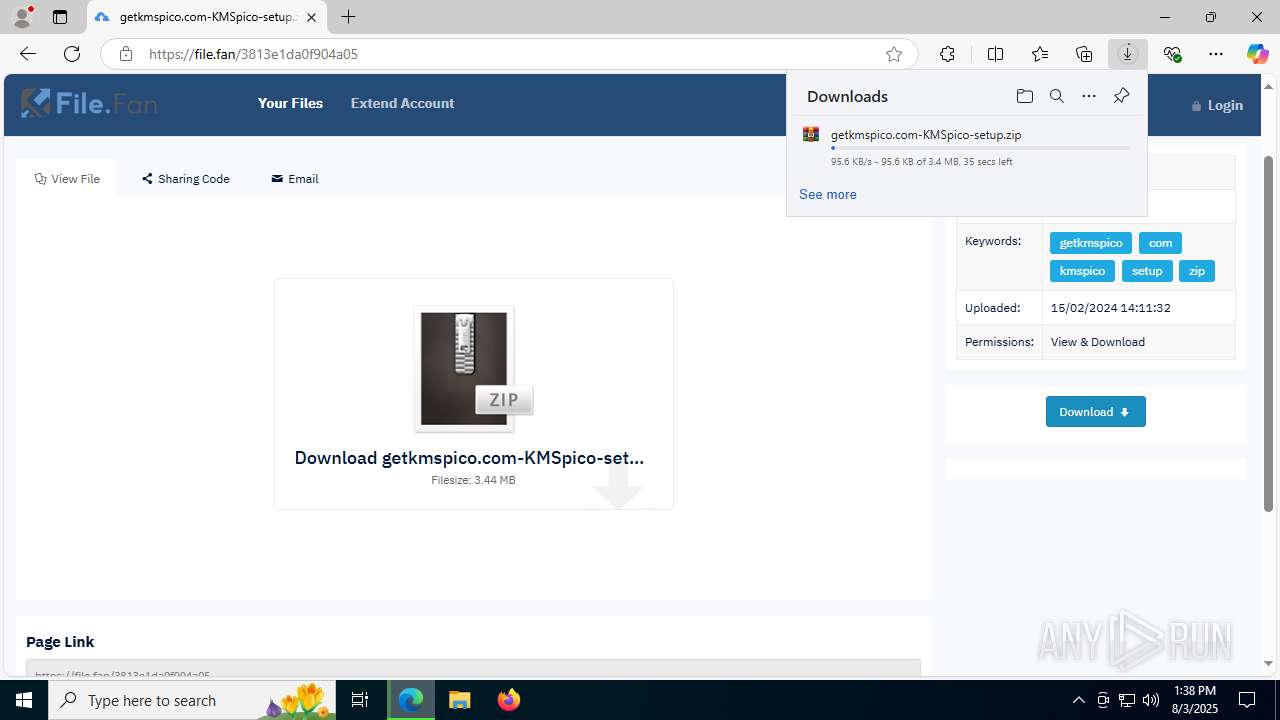1280x720 pixels.
Task: Open a new browser tab
Action: click(x=348, y=17)
